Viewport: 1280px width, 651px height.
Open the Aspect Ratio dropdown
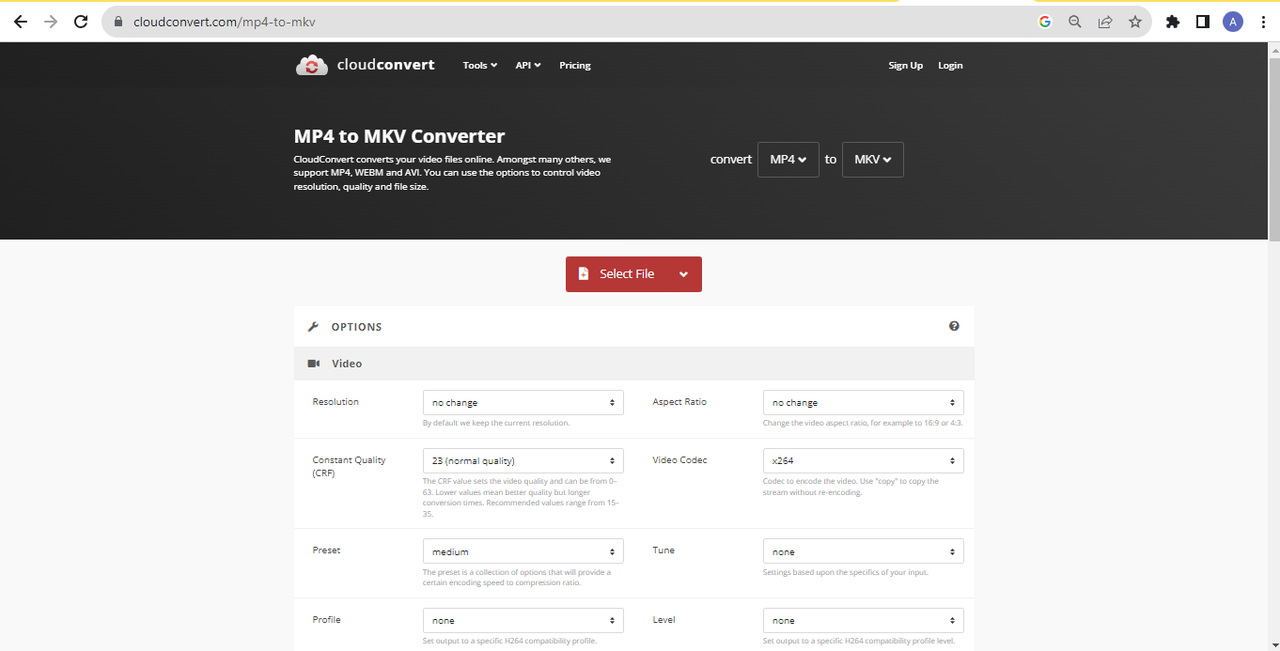[863, 402]
